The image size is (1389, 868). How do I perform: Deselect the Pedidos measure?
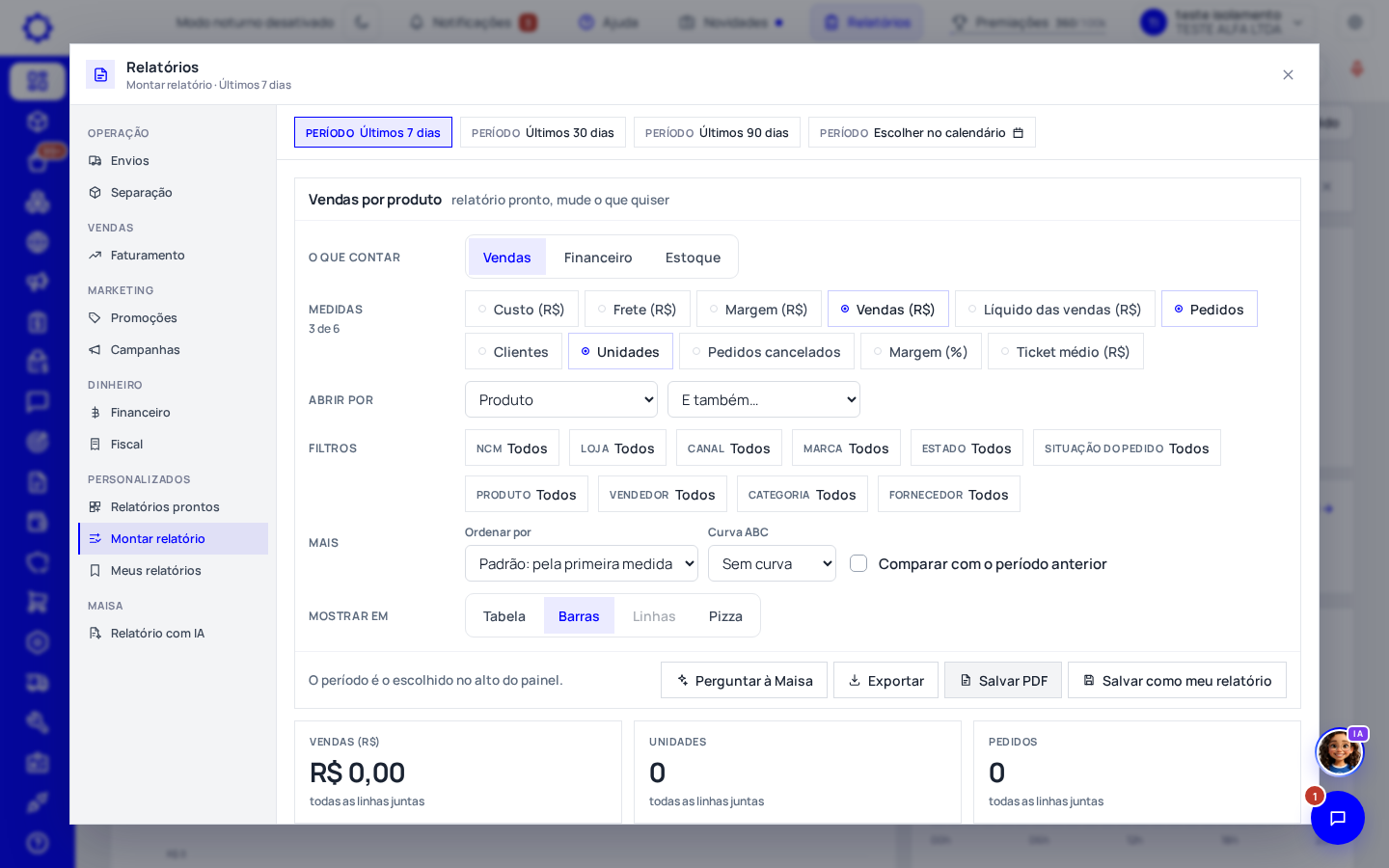click(1210, 310)
